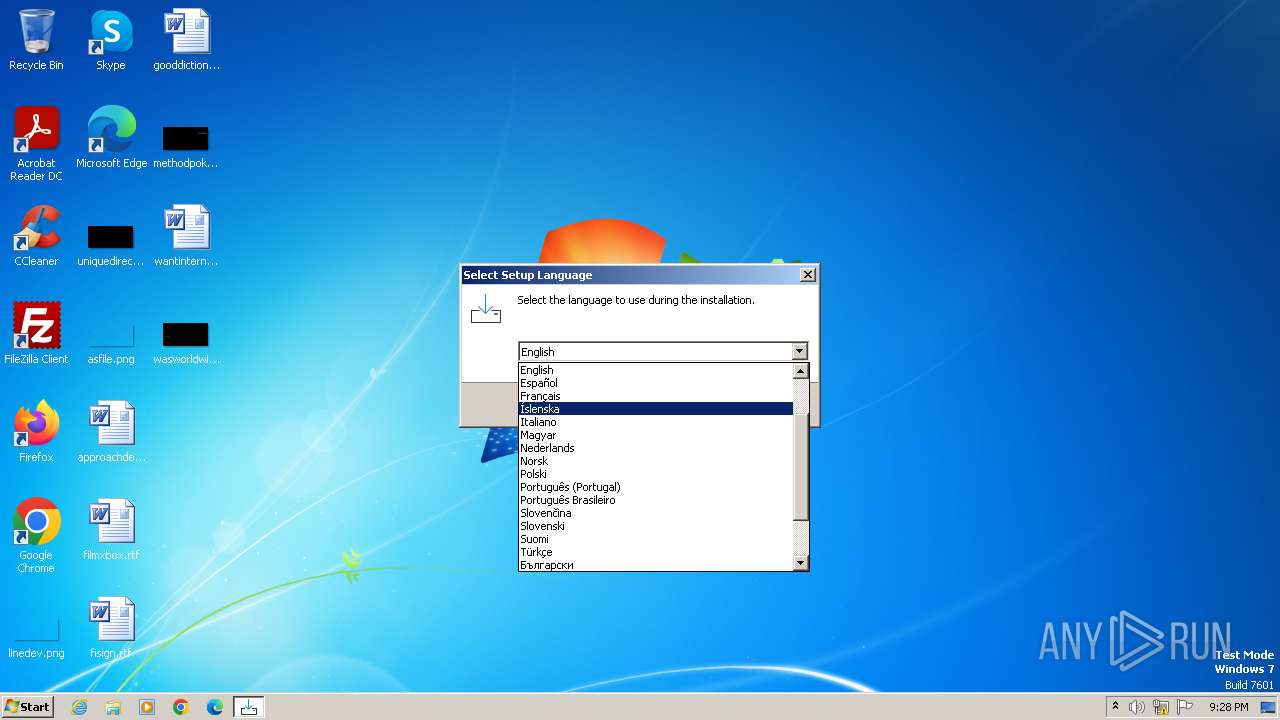The height and width of the screenshot is (720, 1280).
Task: Show hidden system tray icons
Action: coord(1115,707)
